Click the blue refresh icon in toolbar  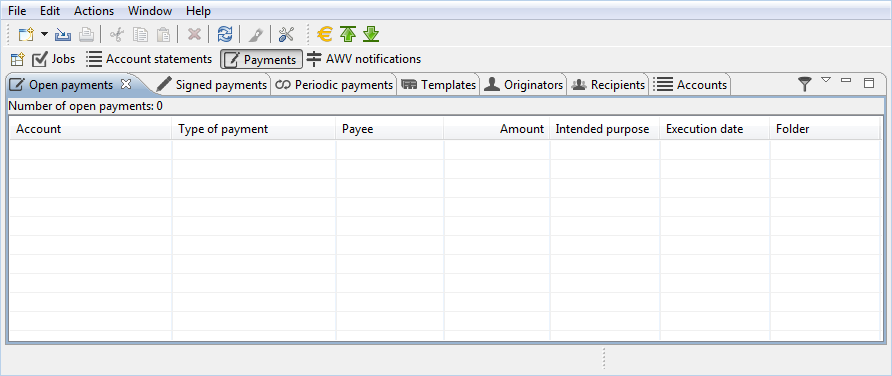225,35
